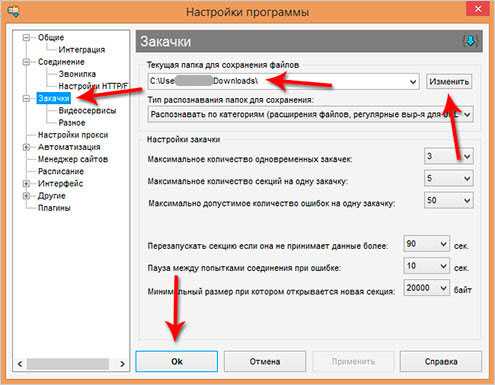Select Видеосервисы in the settings tree
The image size is (495, 385).
[87, 110]
